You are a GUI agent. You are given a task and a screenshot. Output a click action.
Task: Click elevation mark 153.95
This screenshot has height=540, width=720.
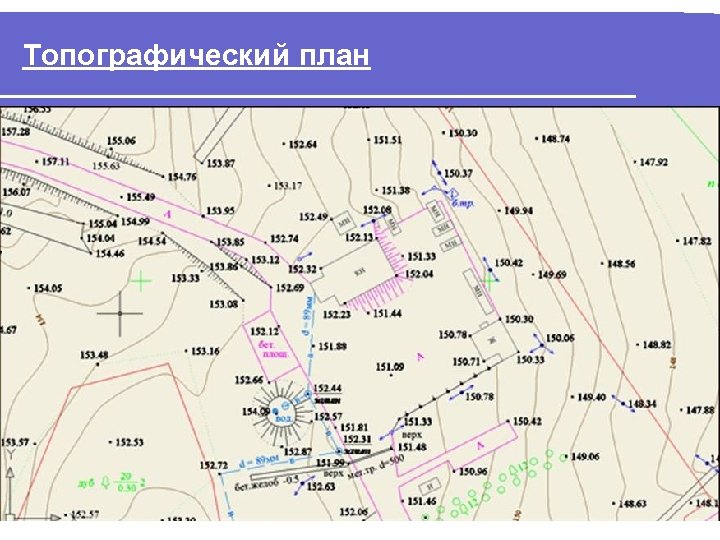pyautogui.click(x=220, y=211)
